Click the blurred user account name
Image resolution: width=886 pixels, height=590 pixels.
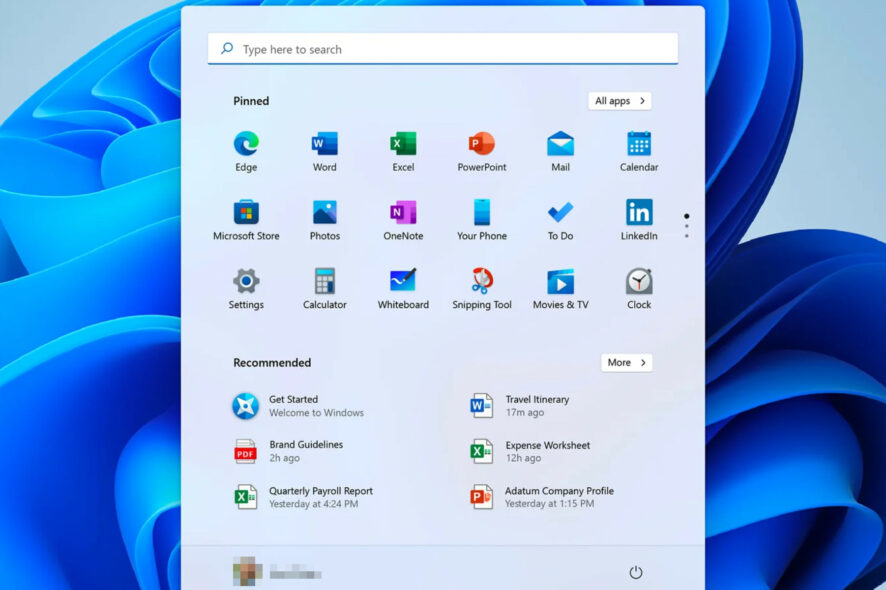(296, 572)
